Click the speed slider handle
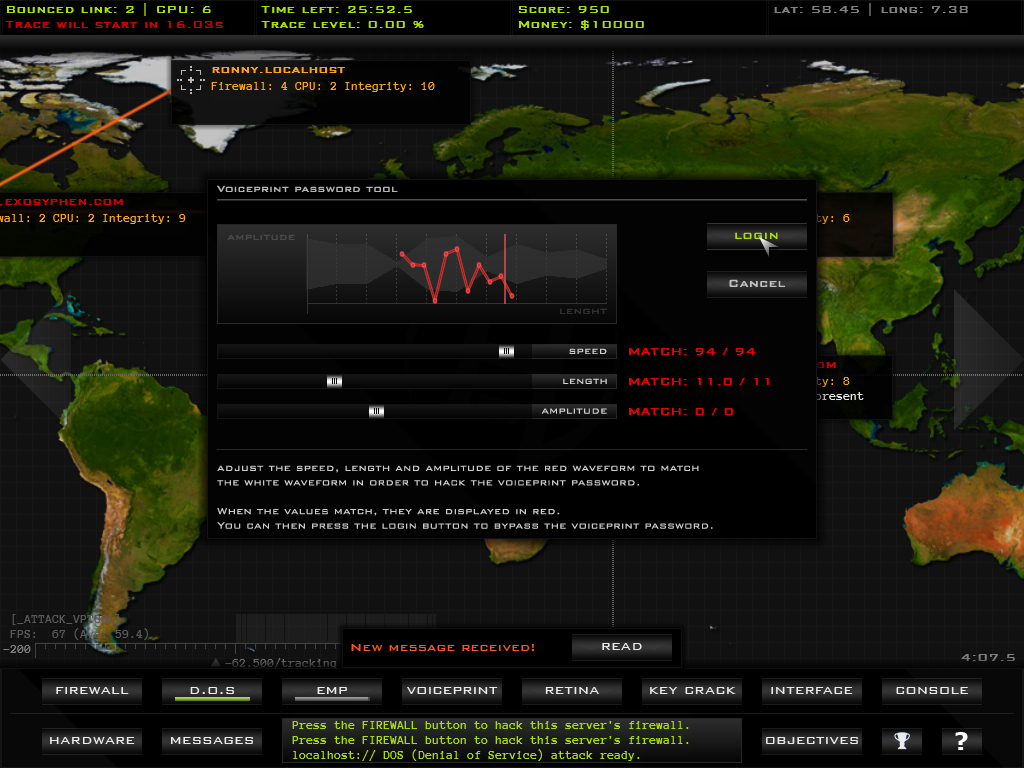This screenshot has height=768, width=1024. click(x=507, y=351)
